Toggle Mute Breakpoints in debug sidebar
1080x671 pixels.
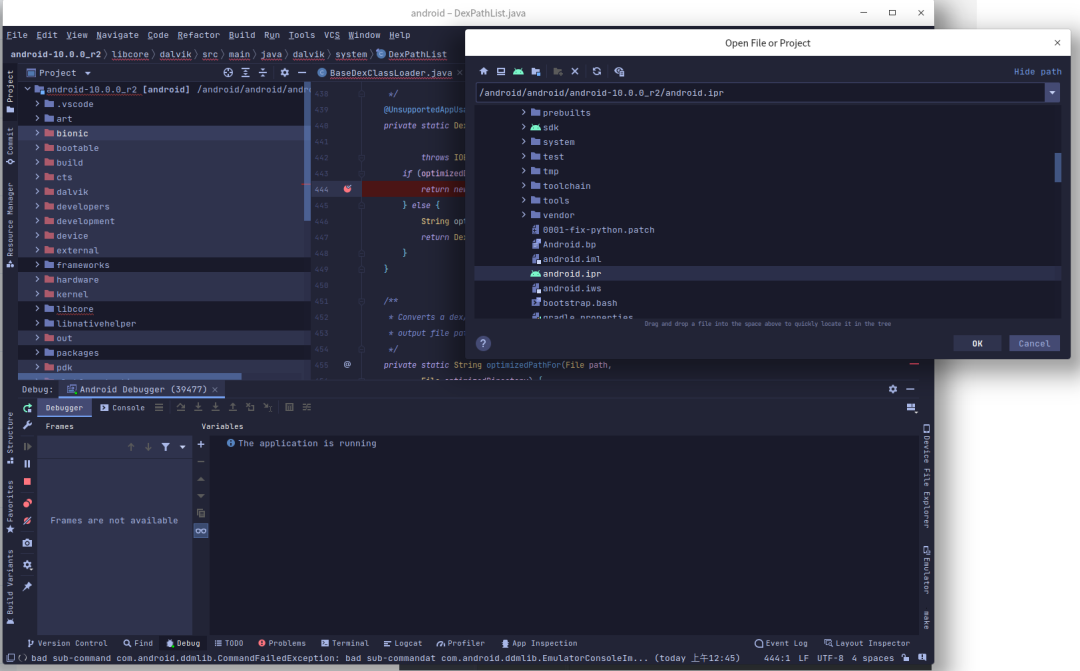click(x=28, y=521)
